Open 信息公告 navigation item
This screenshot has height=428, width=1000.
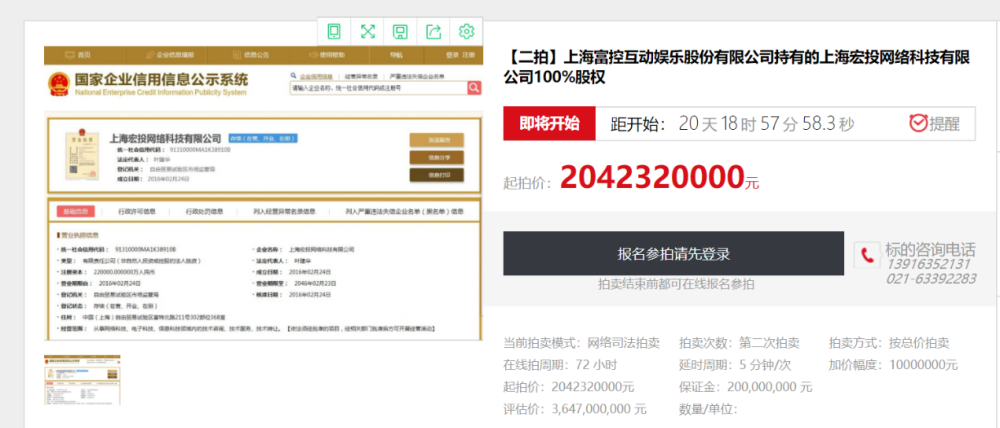point(251,55)
